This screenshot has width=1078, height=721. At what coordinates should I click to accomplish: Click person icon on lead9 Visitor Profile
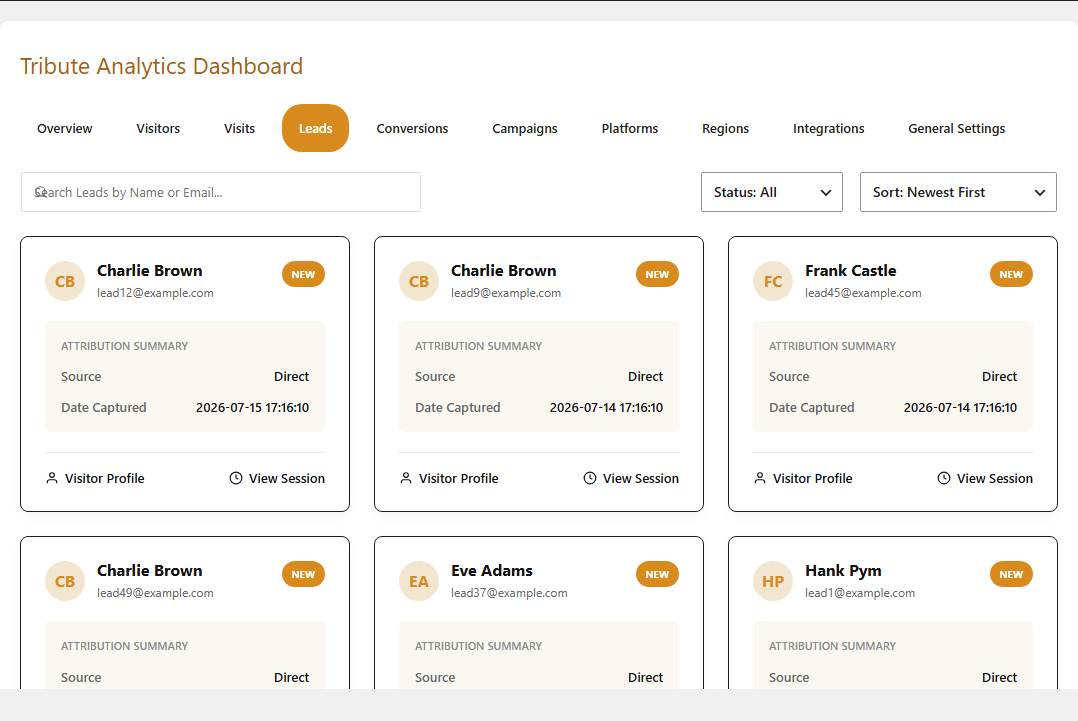coord(406,478)
